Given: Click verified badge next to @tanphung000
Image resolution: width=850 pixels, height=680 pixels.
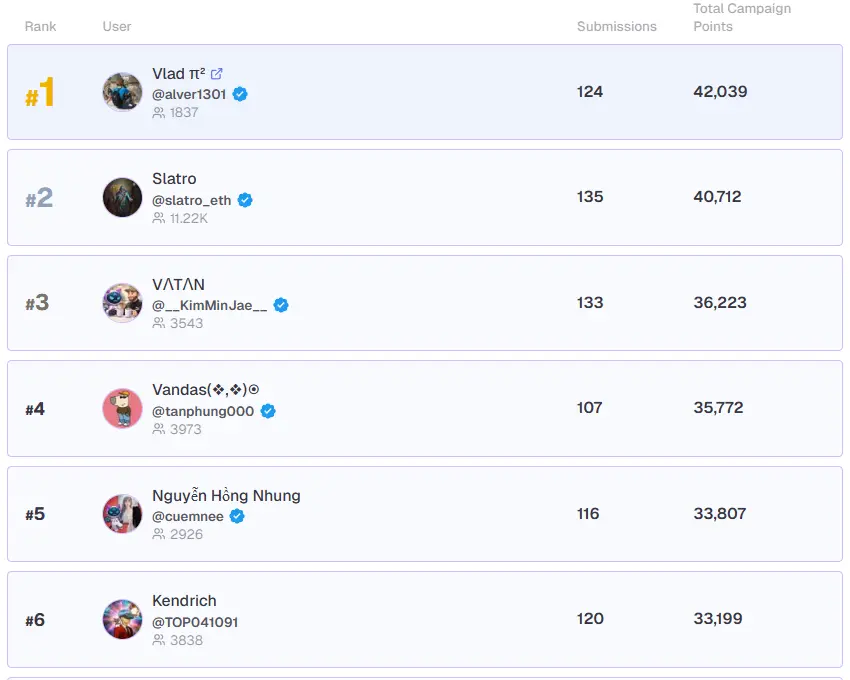Looking at the screenshot, I should (268, 411).
